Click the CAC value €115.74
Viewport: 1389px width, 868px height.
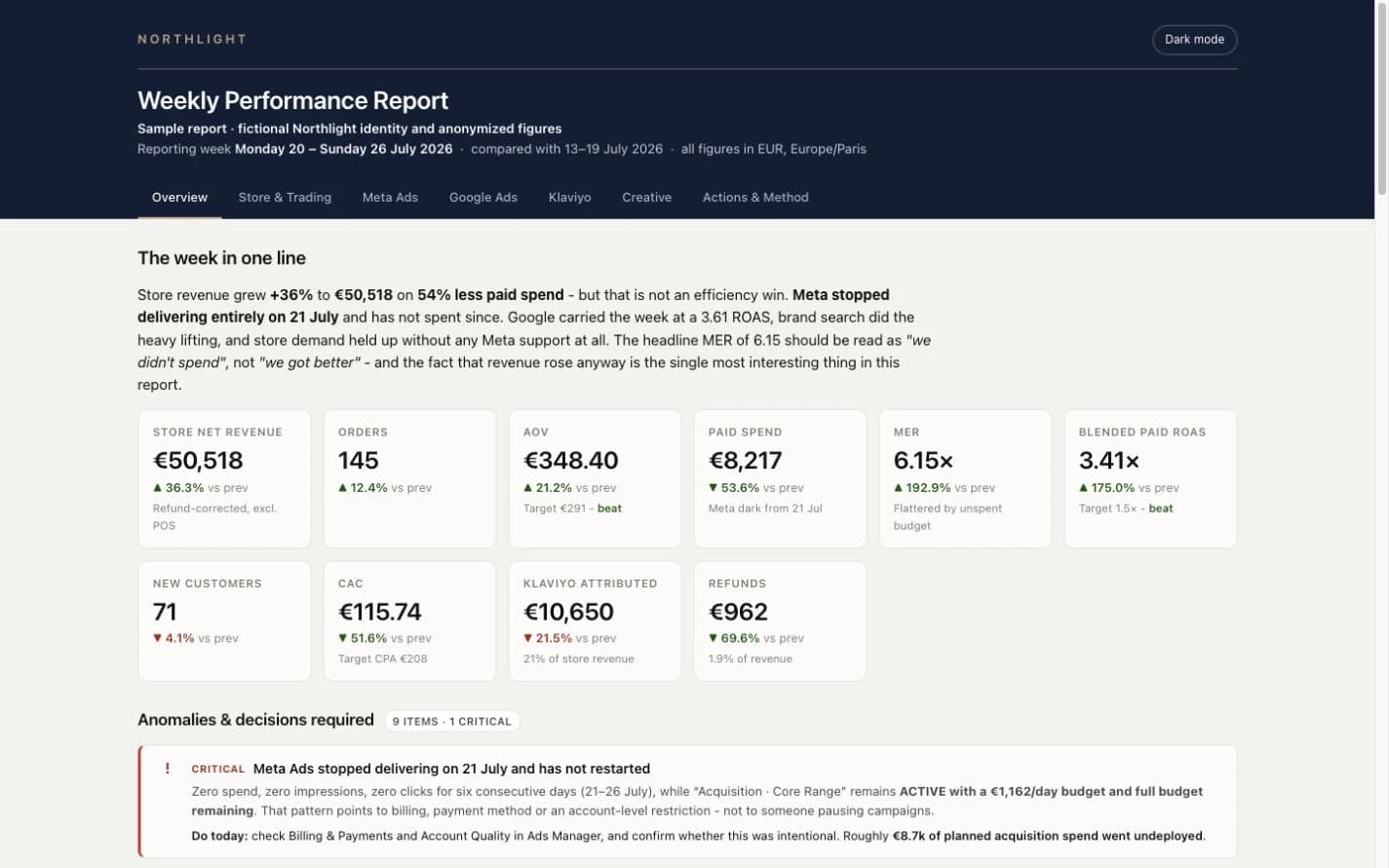coord(379,612)
